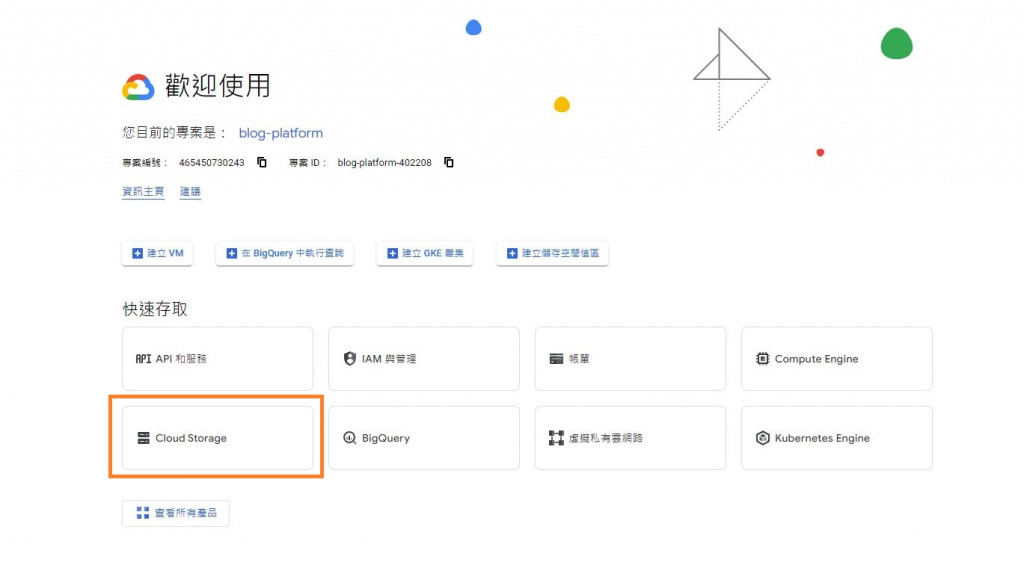The height and width of the screenshot is (568, 1024).
Task: Open the IAM 與管理 card
Action: coord(424,359)
